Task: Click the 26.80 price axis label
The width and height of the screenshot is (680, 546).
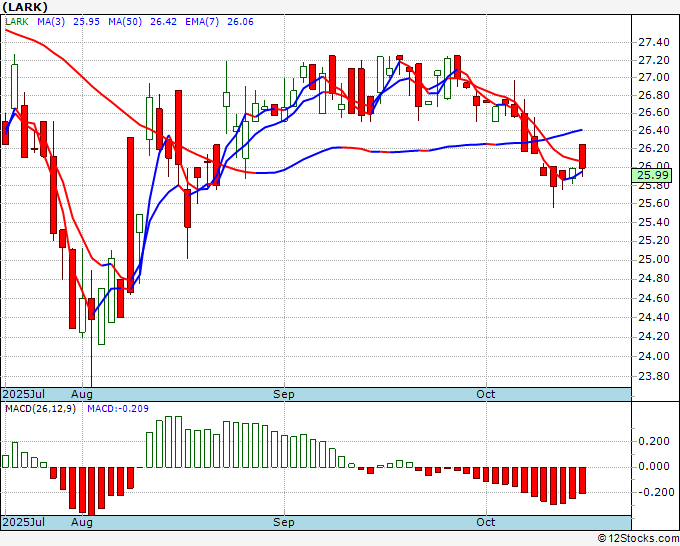Action: pos(654,95)
